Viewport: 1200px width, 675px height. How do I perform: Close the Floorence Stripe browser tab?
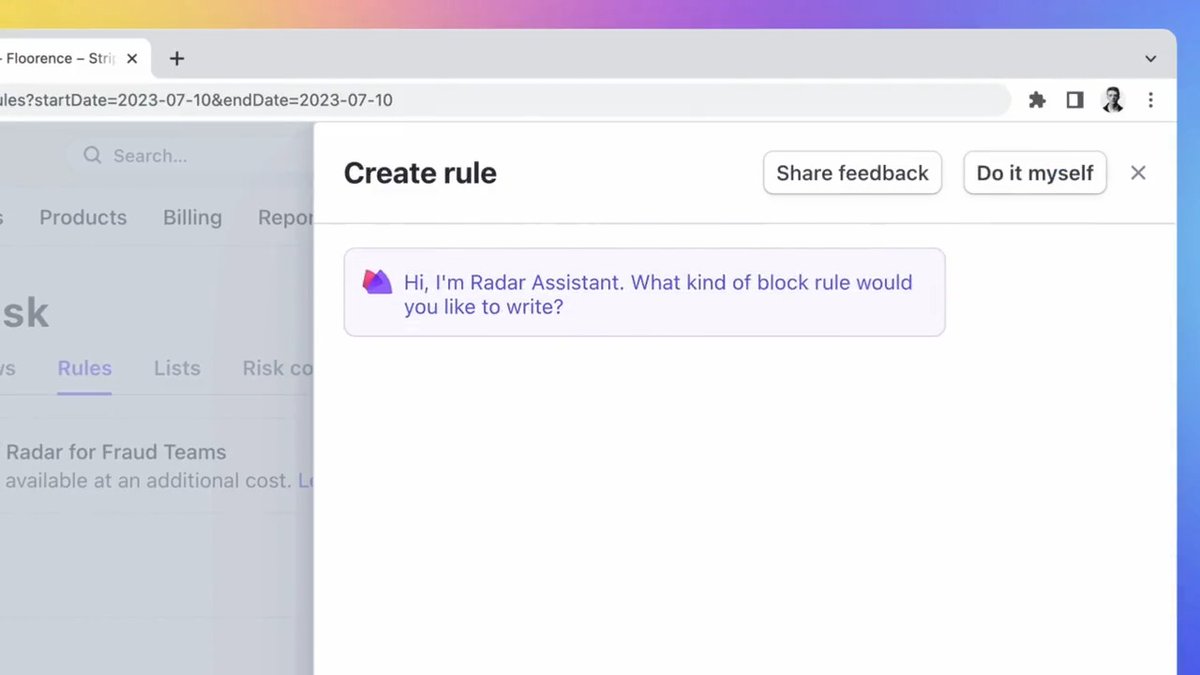tap(132, 59)
